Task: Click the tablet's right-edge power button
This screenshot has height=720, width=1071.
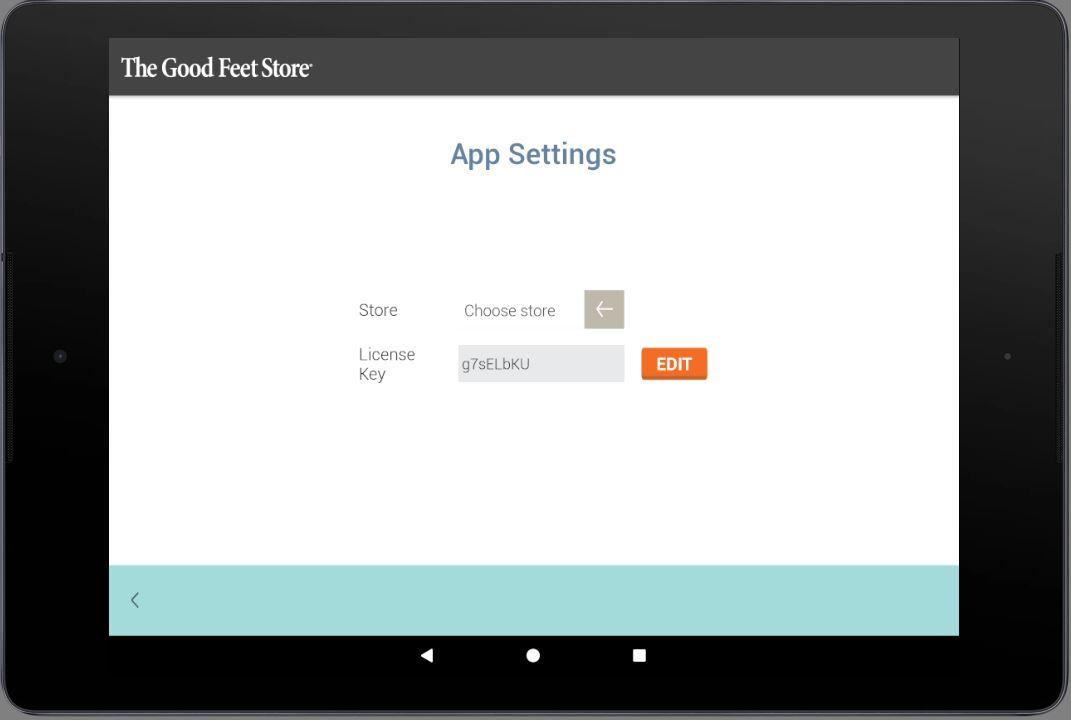Action: coord(1060,355)
